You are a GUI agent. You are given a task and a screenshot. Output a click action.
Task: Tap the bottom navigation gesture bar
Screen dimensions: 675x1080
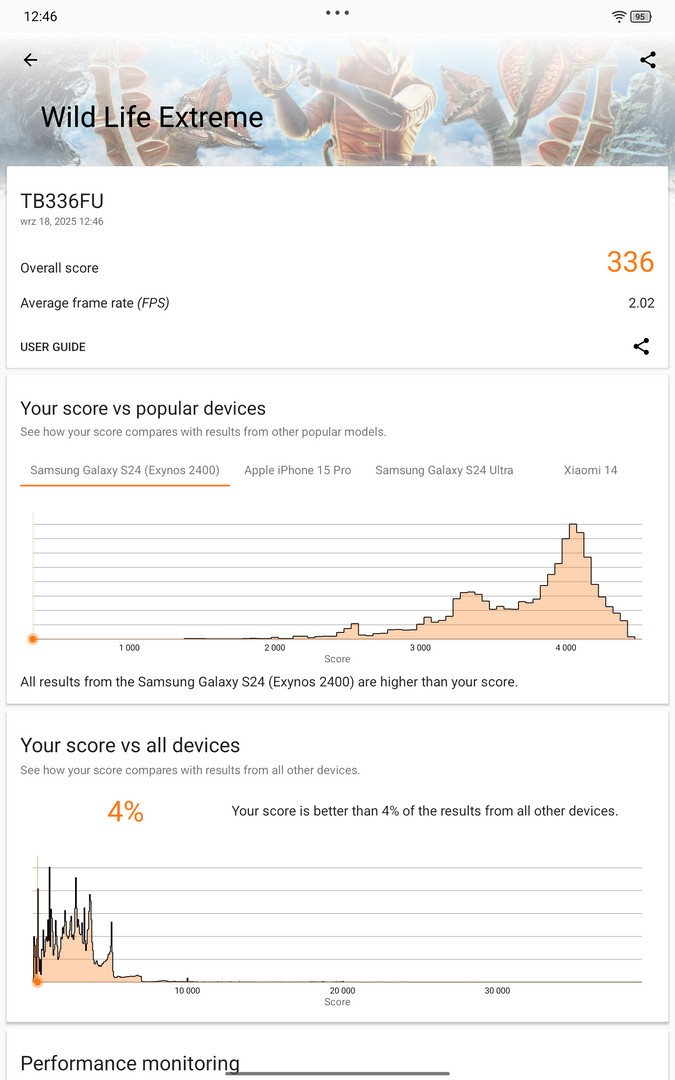coord(337,1073)
